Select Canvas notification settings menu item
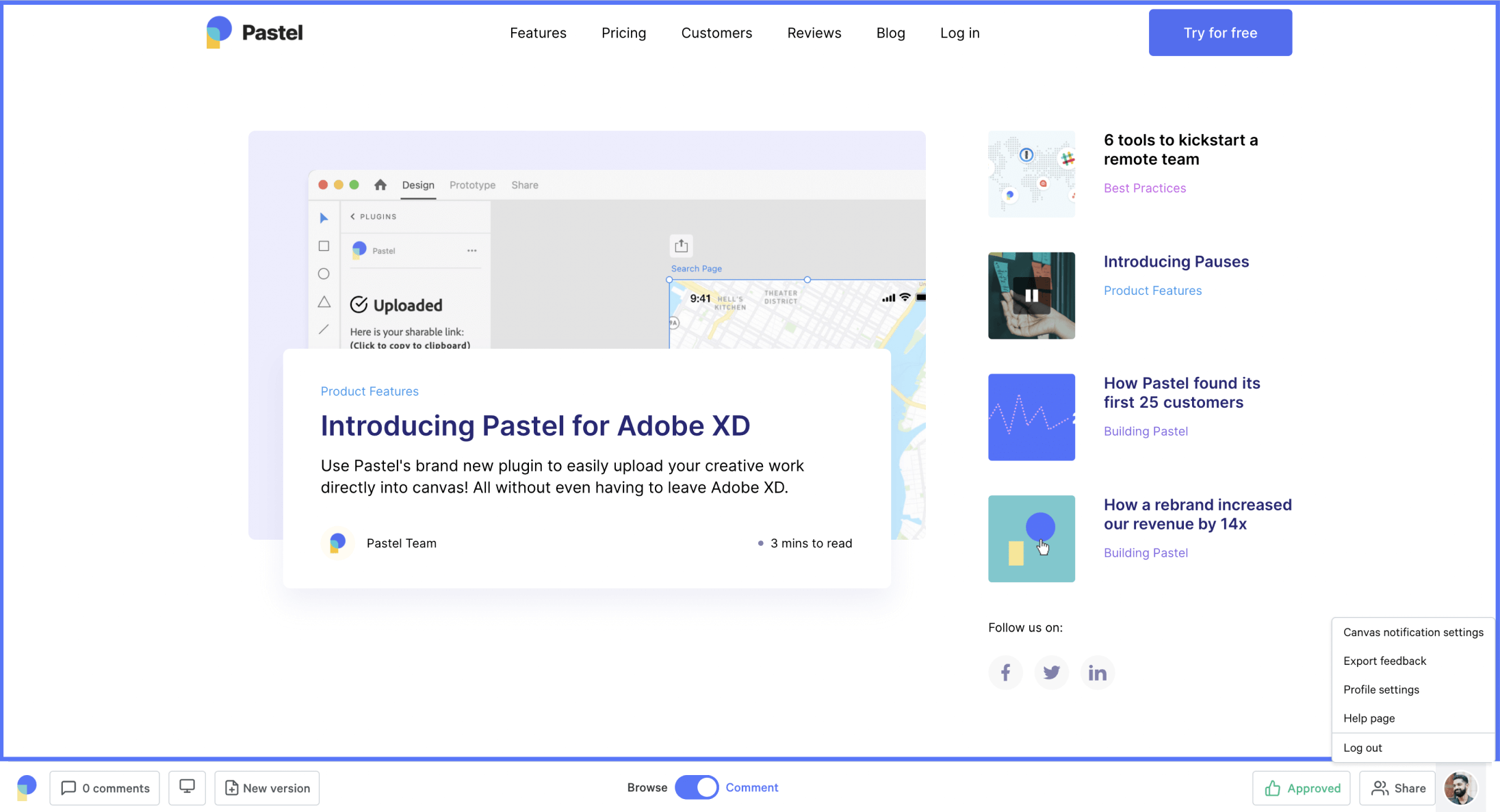 coord(1413,632)
